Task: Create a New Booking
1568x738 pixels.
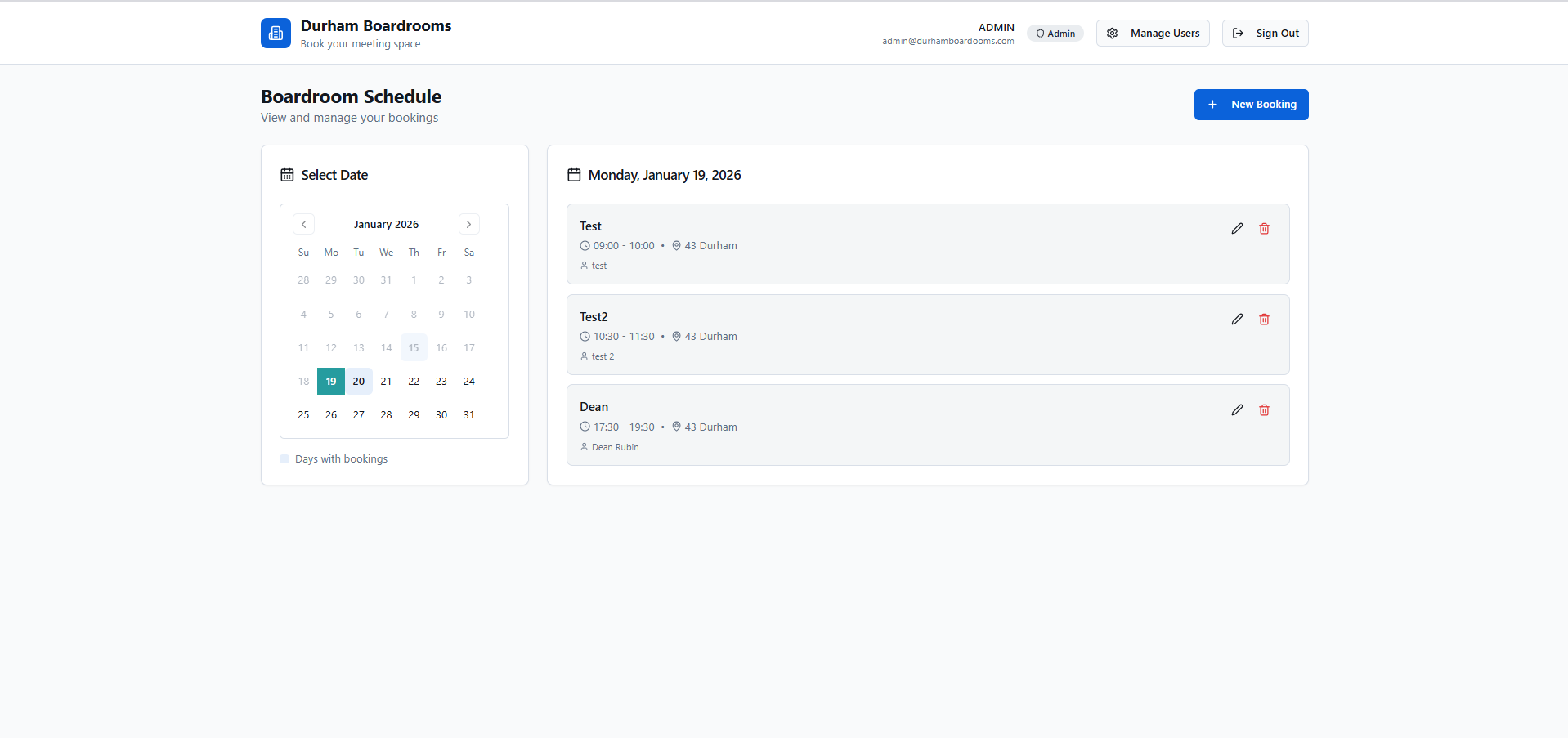Action: pyautogui.click(x=1251, y=105)
